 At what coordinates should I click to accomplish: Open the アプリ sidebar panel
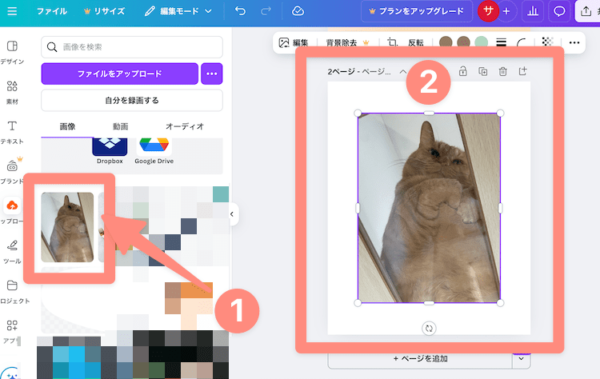point(12,332)
